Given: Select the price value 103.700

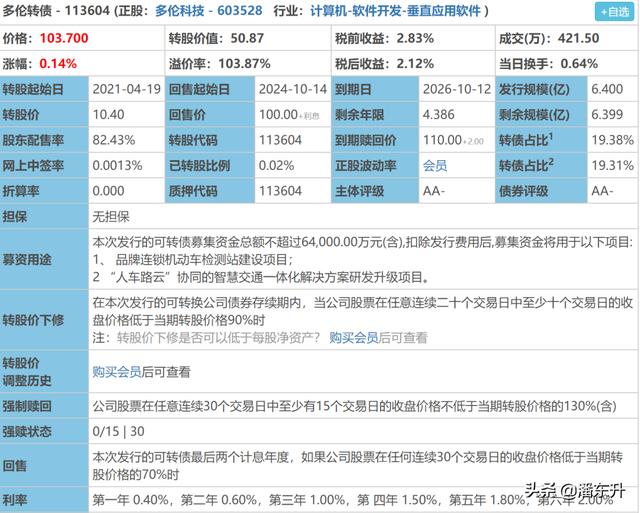Looking at the screenshot, I should pos(64,38).
